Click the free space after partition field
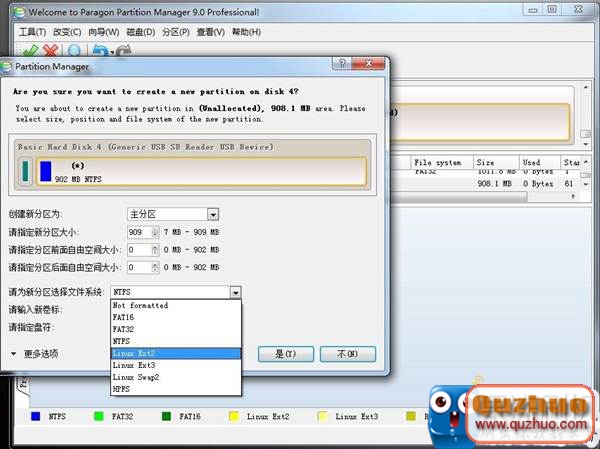Viewport: 600px width, 449px height. pos(139,268)
